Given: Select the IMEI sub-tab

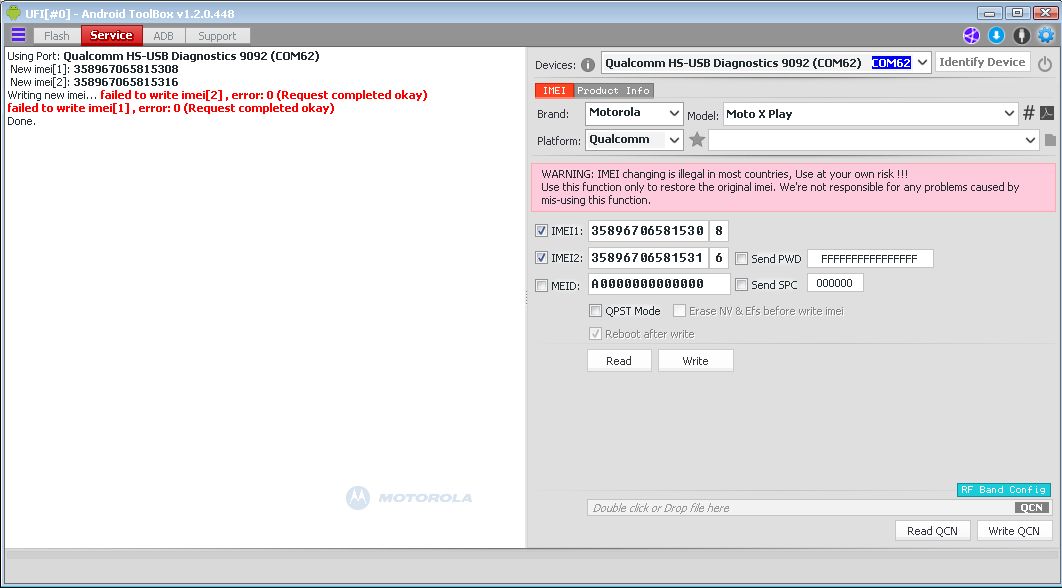Looking at the screenshot, I should (554, 90).
